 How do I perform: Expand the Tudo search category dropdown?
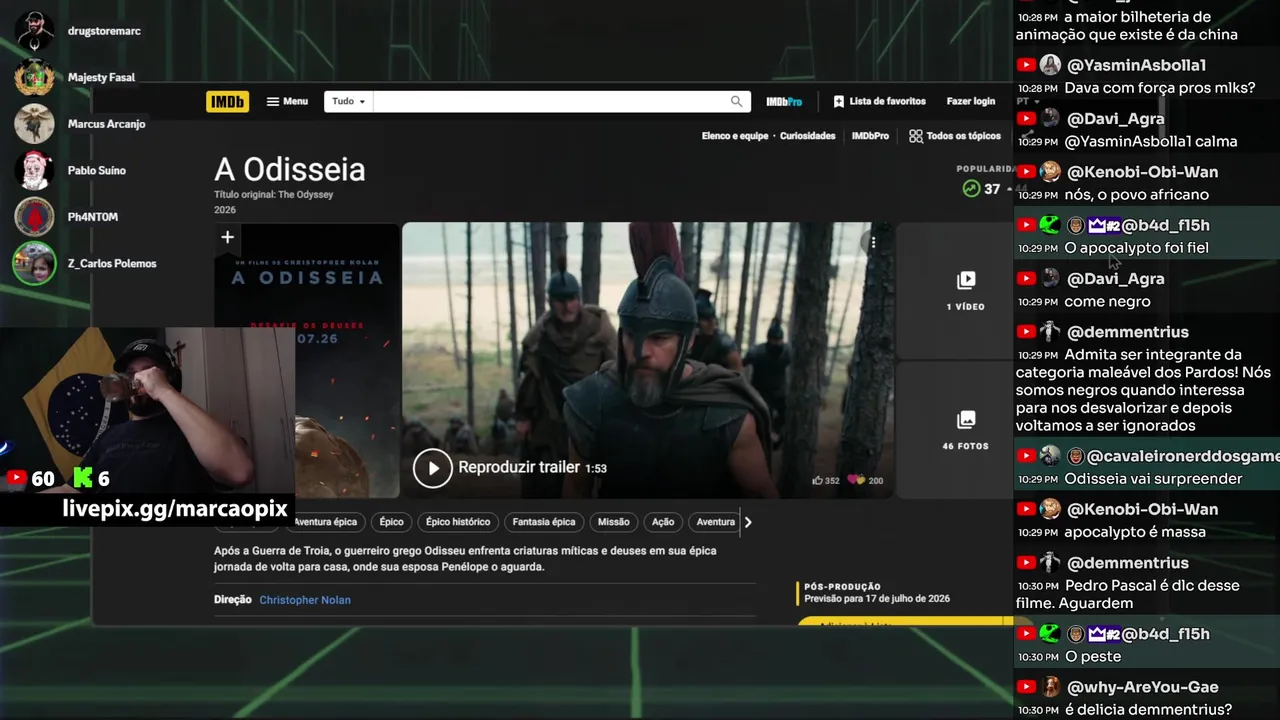click(348, 101)
